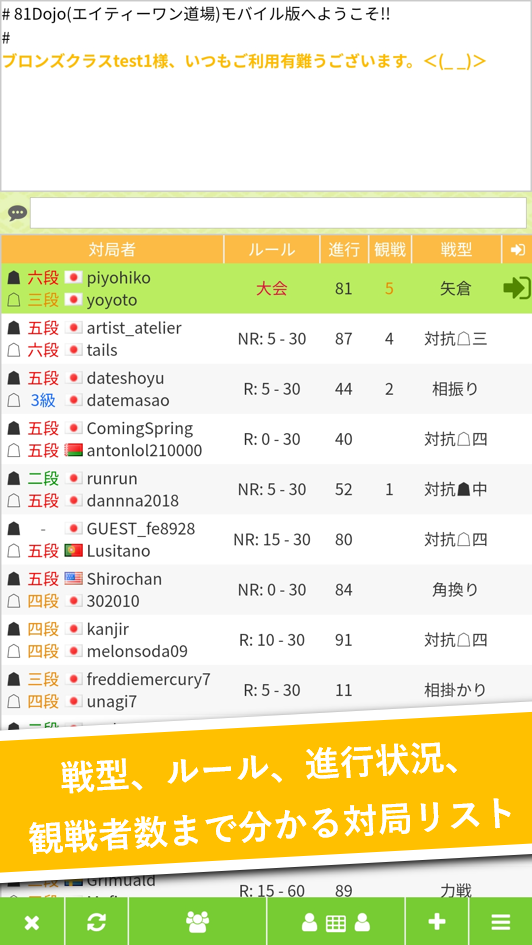
Task: Click player name Lusitano
Action: (119, 551)
